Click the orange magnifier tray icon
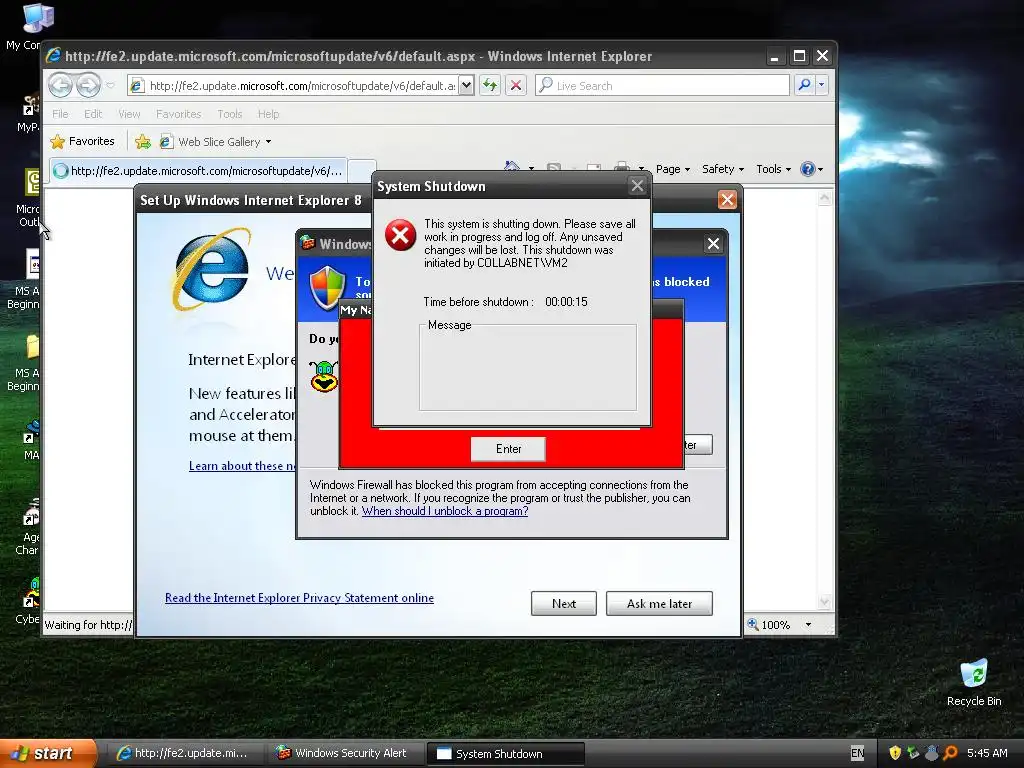This screenshot has height=768, width=1024. 950,753
